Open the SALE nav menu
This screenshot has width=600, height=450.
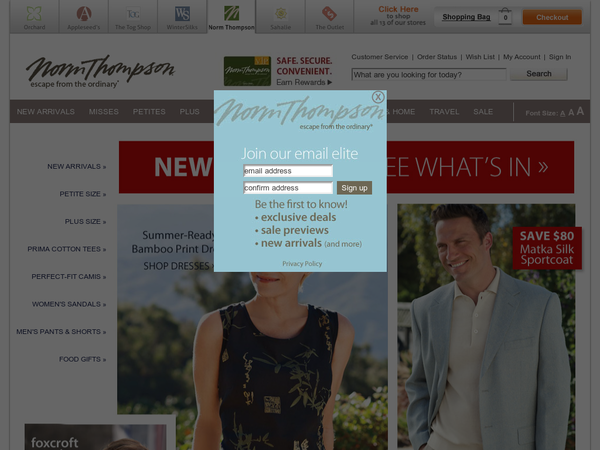483,112
